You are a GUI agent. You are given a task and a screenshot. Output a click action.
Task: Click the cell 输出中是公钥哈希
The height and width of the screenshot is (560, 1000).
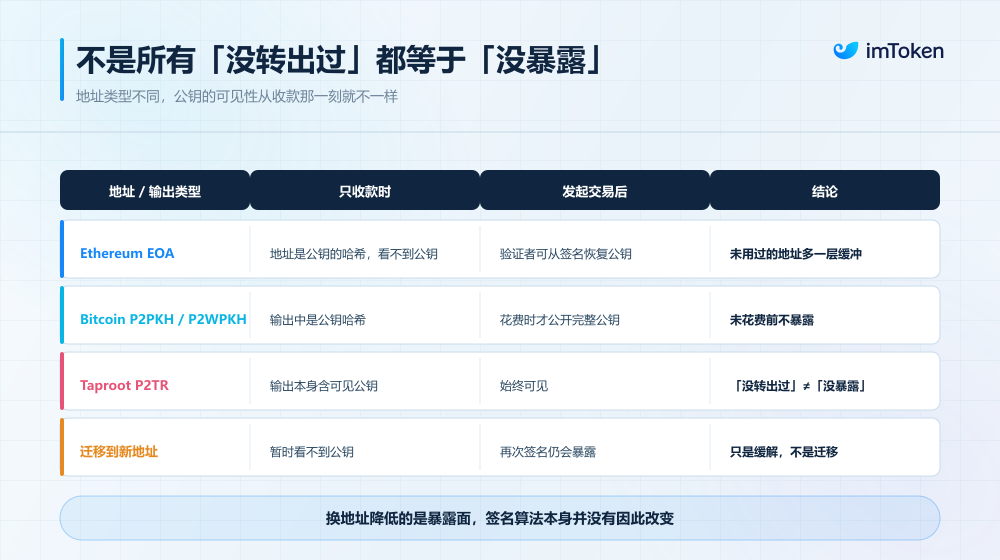[318, 320]
